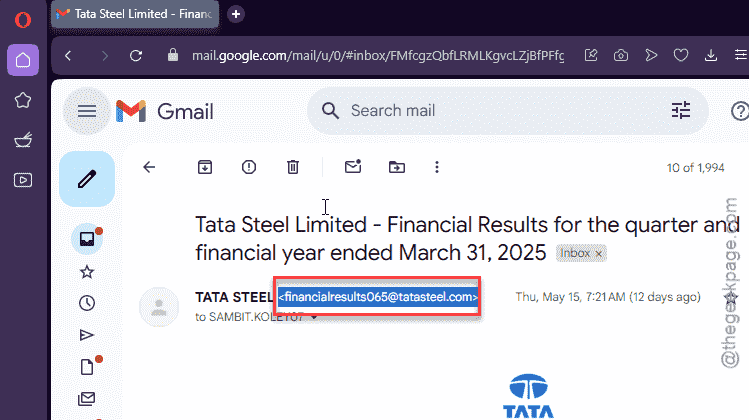Screen dimensions: 749x420
Task: Add page to Opera bookmarks heart
Action: [681, 55]
